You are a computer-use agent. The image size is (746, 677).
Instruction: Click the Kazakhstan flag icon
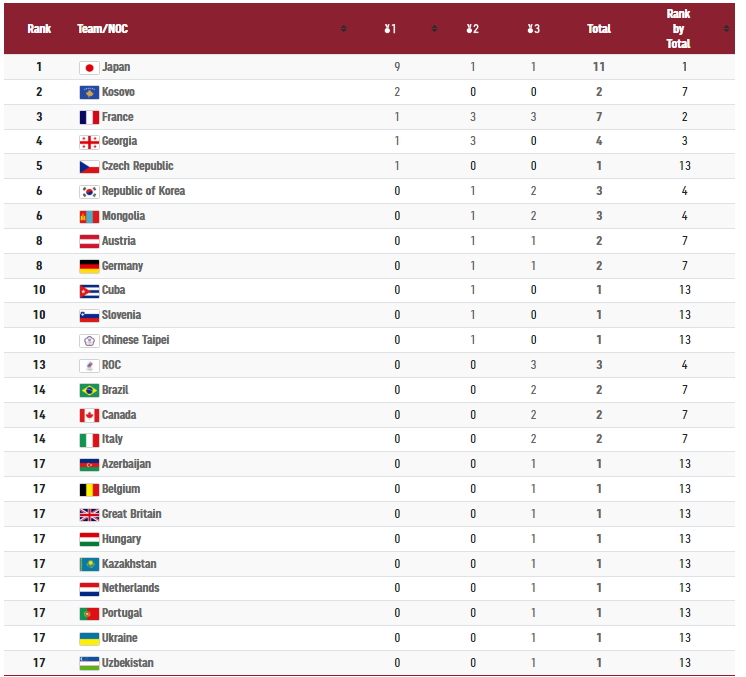click(89, 564)
